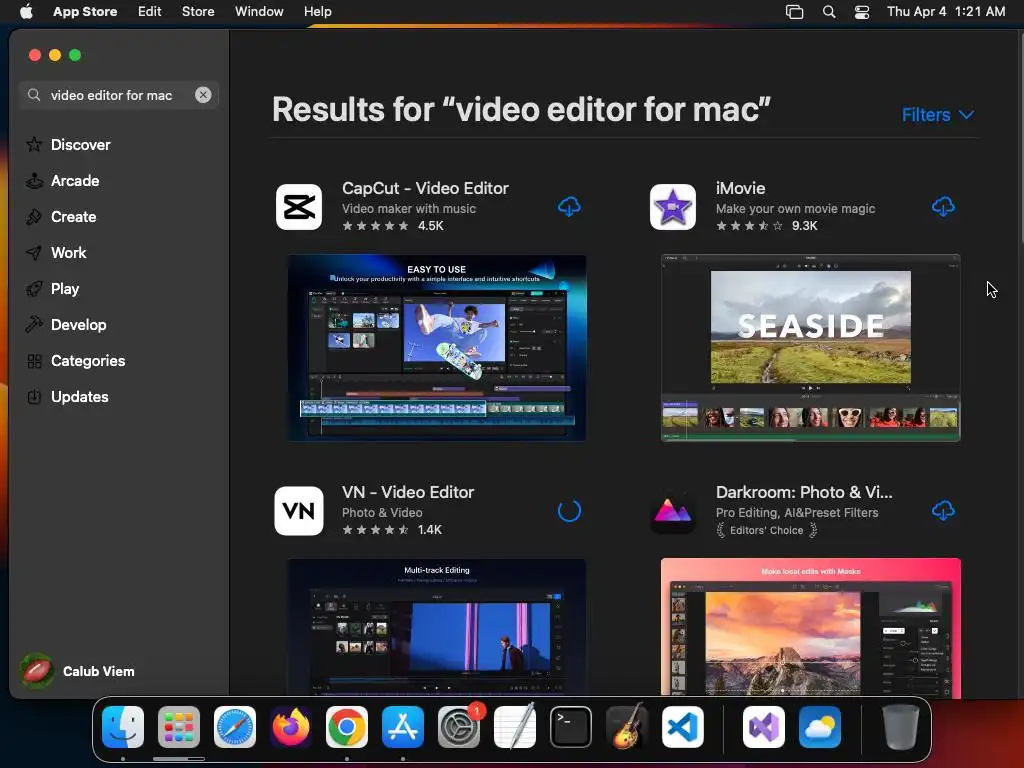
Task: Open TextEdit from the Dock
Action: click(x=515, y=726)
